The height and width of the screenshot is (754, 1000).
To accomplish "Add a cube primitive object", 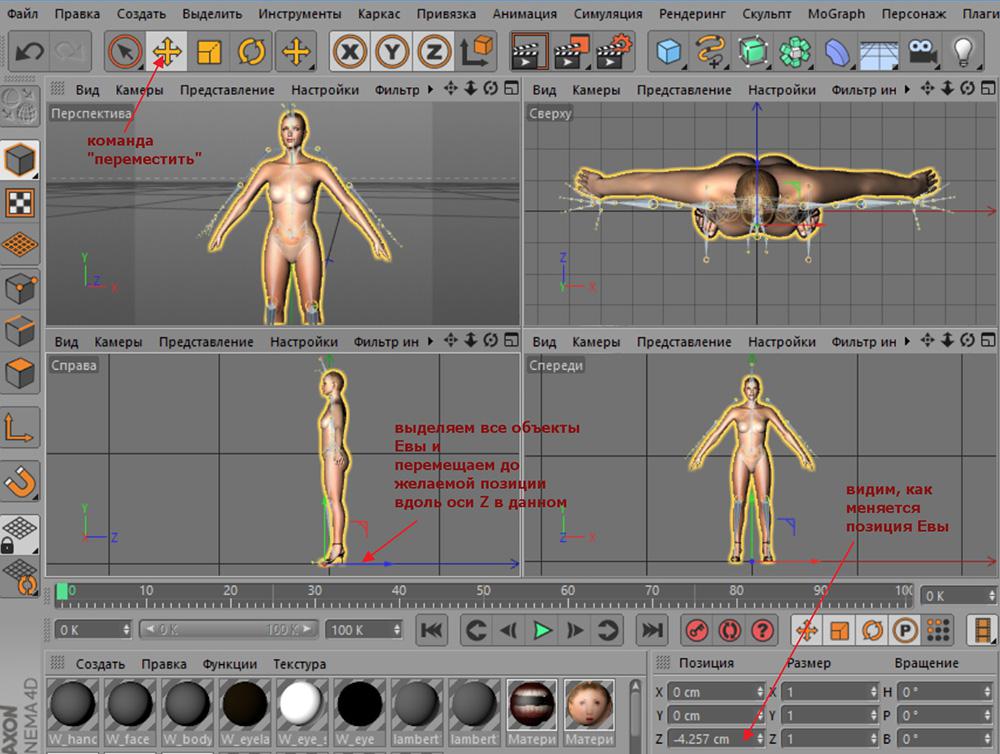I will point(668,50).
